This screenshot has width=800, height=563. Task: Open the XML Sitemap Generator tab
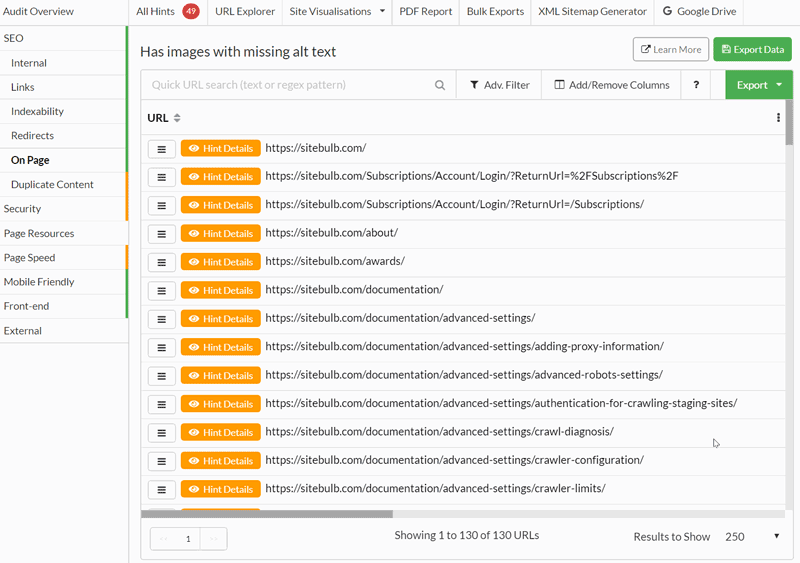click(x=592, y=11)
